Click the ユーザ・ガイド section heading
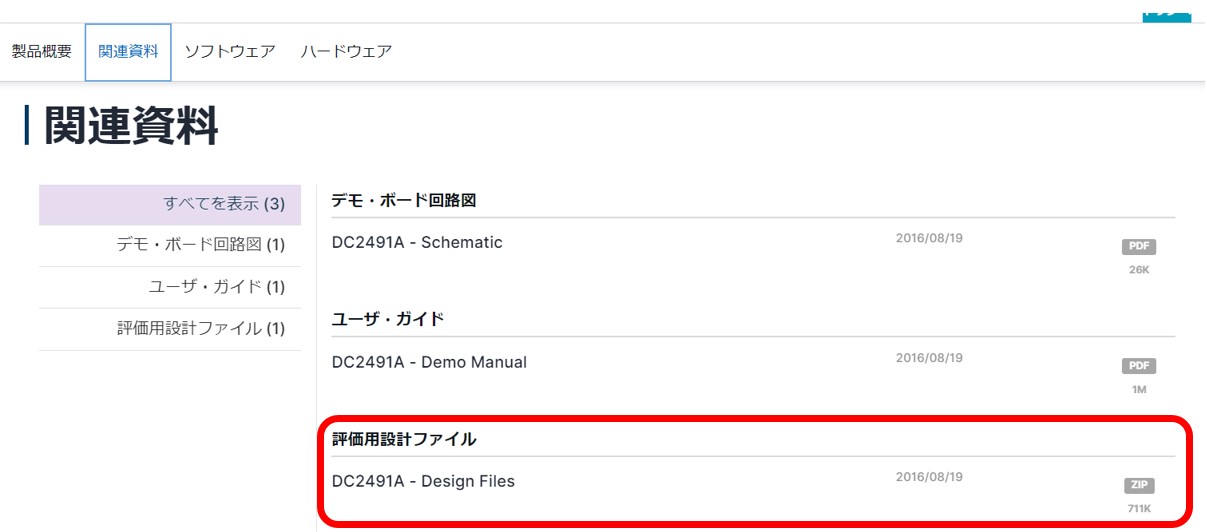1207x532 pixels. point(388,320)
